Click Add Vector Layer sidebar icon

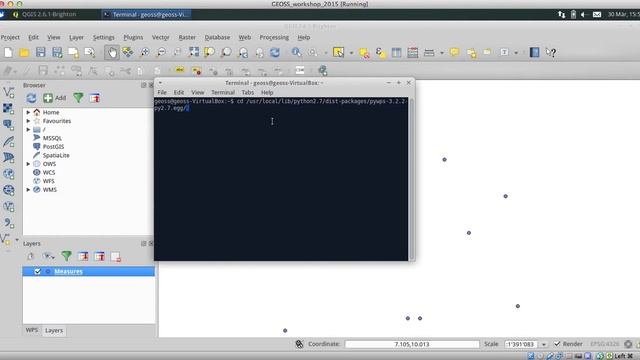tap(8, 92)
